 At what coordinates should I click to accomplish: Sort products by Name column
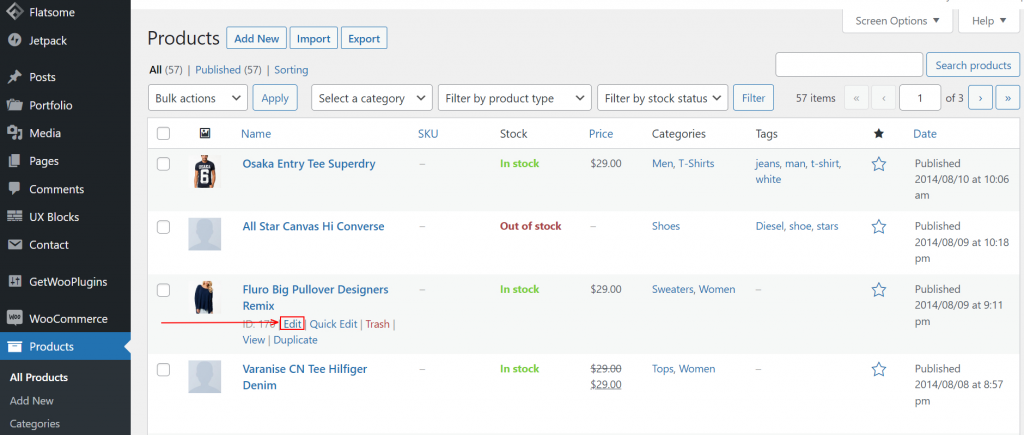tap(256, 134)
